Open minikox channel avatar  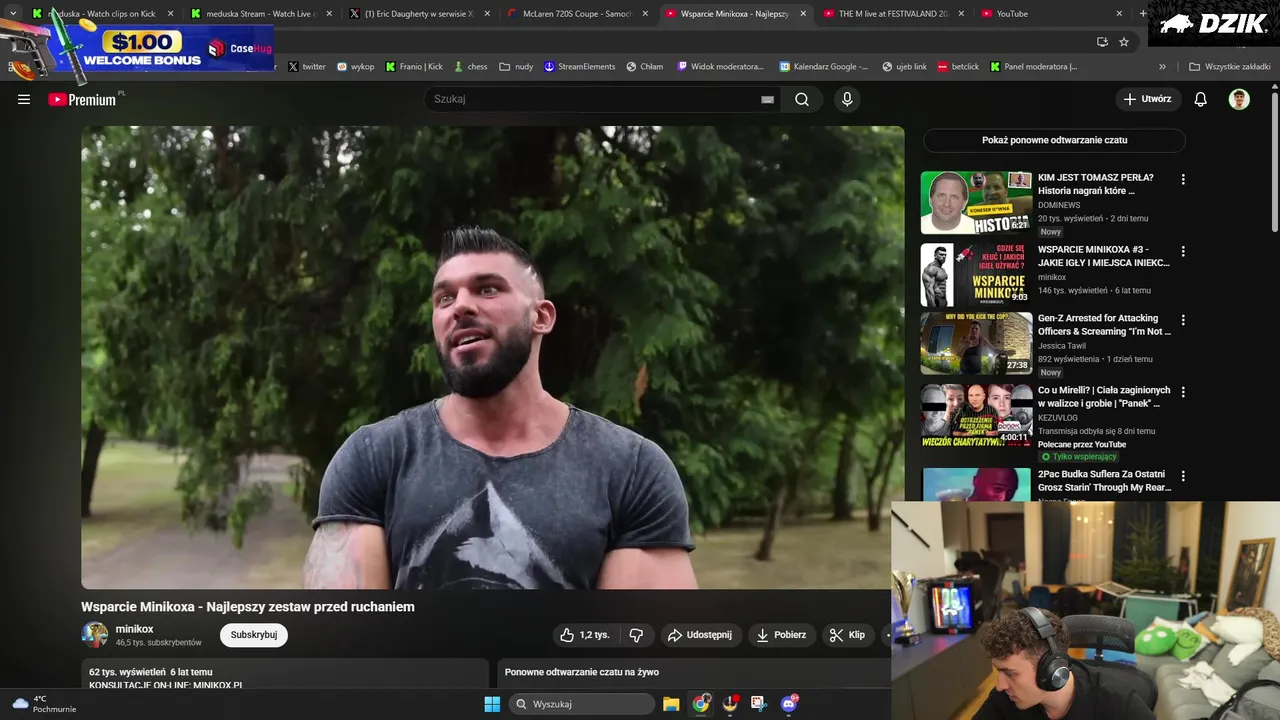[x=95, y=635]
